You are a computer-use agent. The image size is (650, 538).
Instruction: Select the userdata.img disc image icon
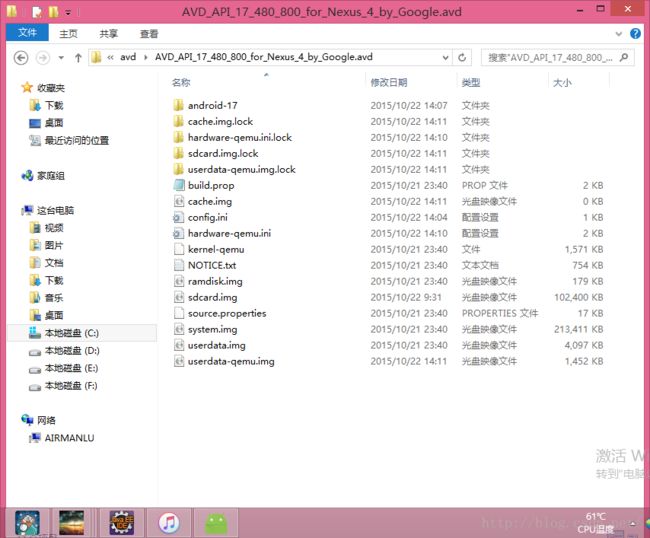pos(179,345)
